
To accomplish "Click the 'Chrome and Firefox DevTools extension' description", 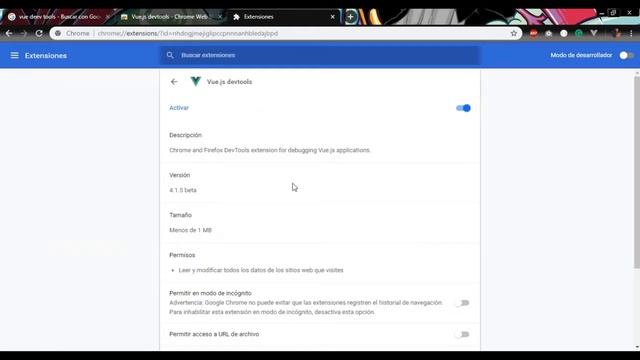I will (270, 150).
